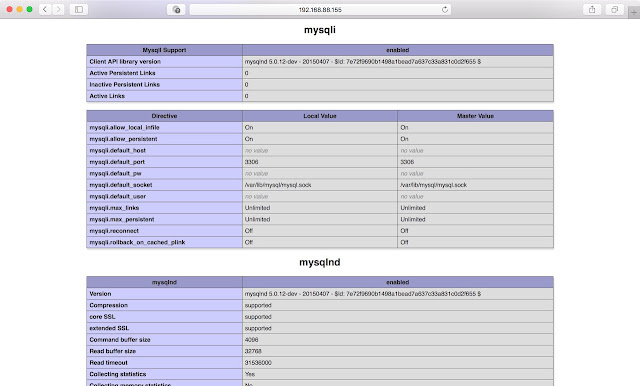
Task: Click the Local Value column header
Action: (x=320, y=116)
